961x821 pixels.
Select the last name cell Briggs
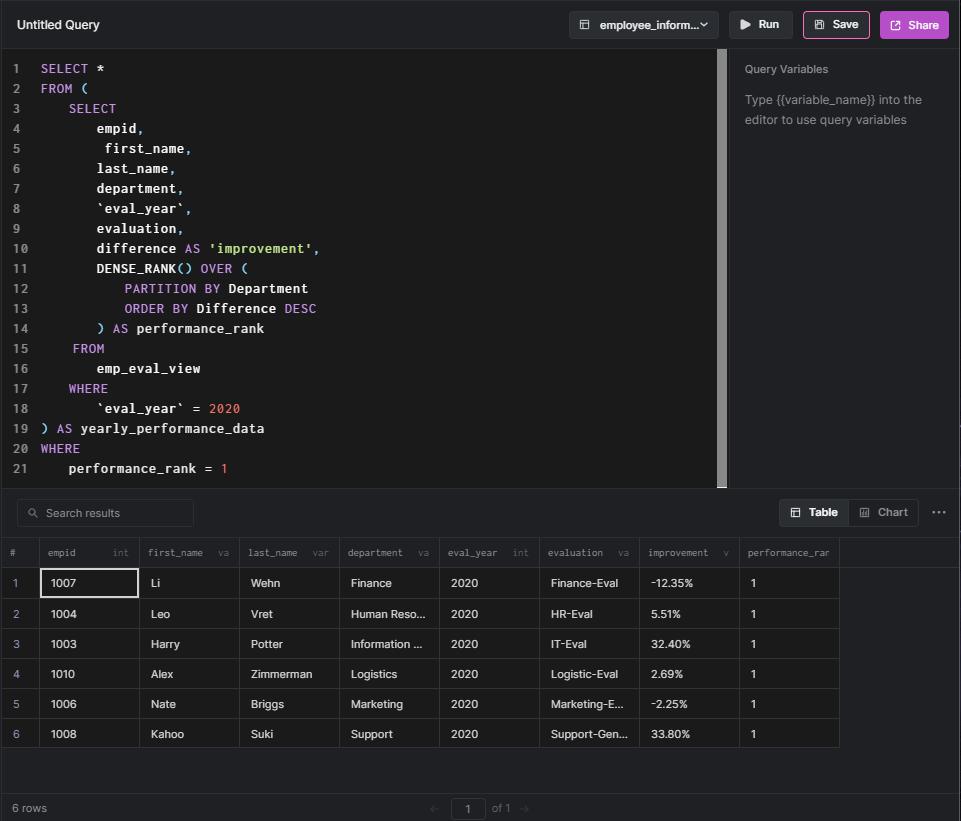click(289, 704)
